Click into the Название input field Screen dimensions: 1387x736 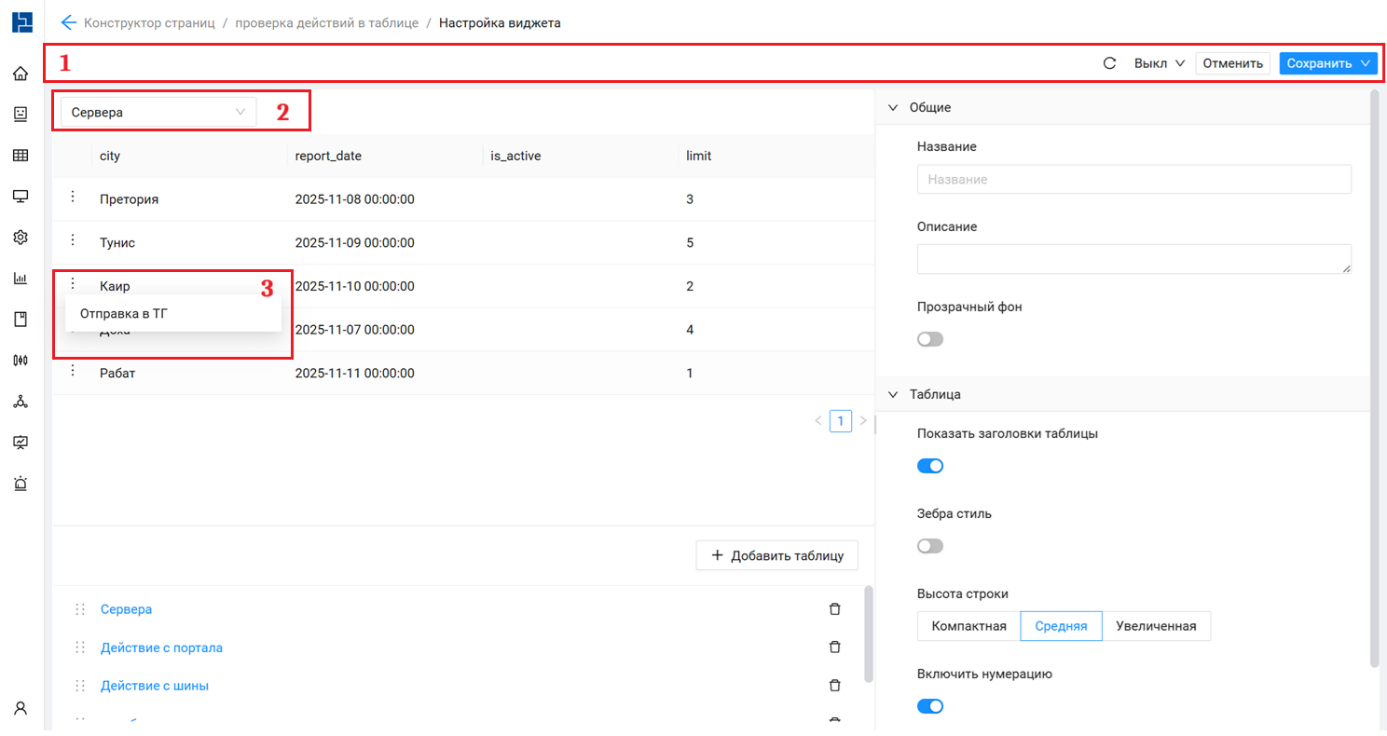click(x=1133, y=179)
